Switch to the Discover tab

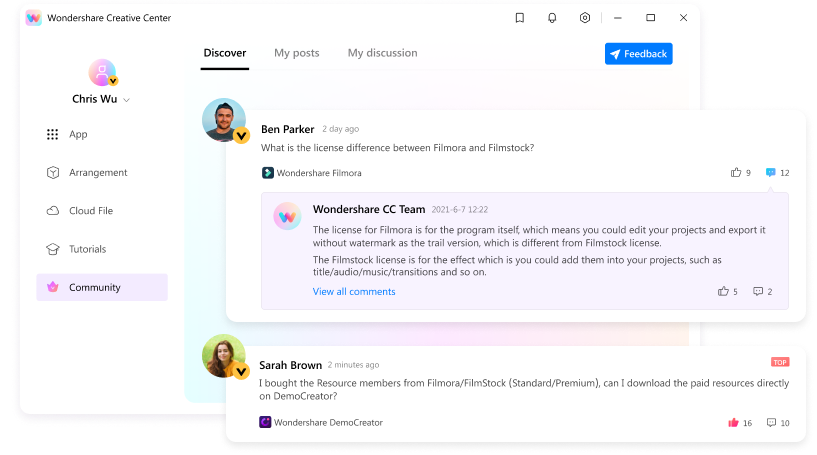225,53
